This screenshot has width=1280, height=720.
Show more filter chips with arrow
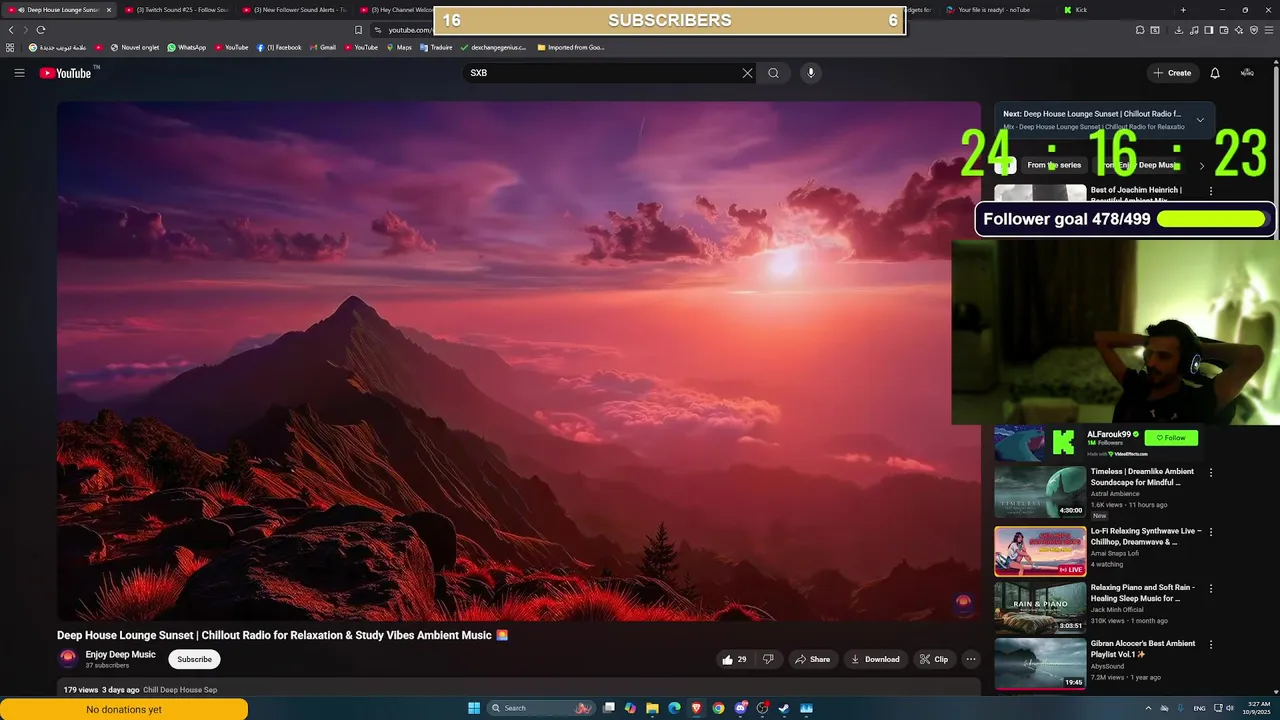click(1202, 166)
